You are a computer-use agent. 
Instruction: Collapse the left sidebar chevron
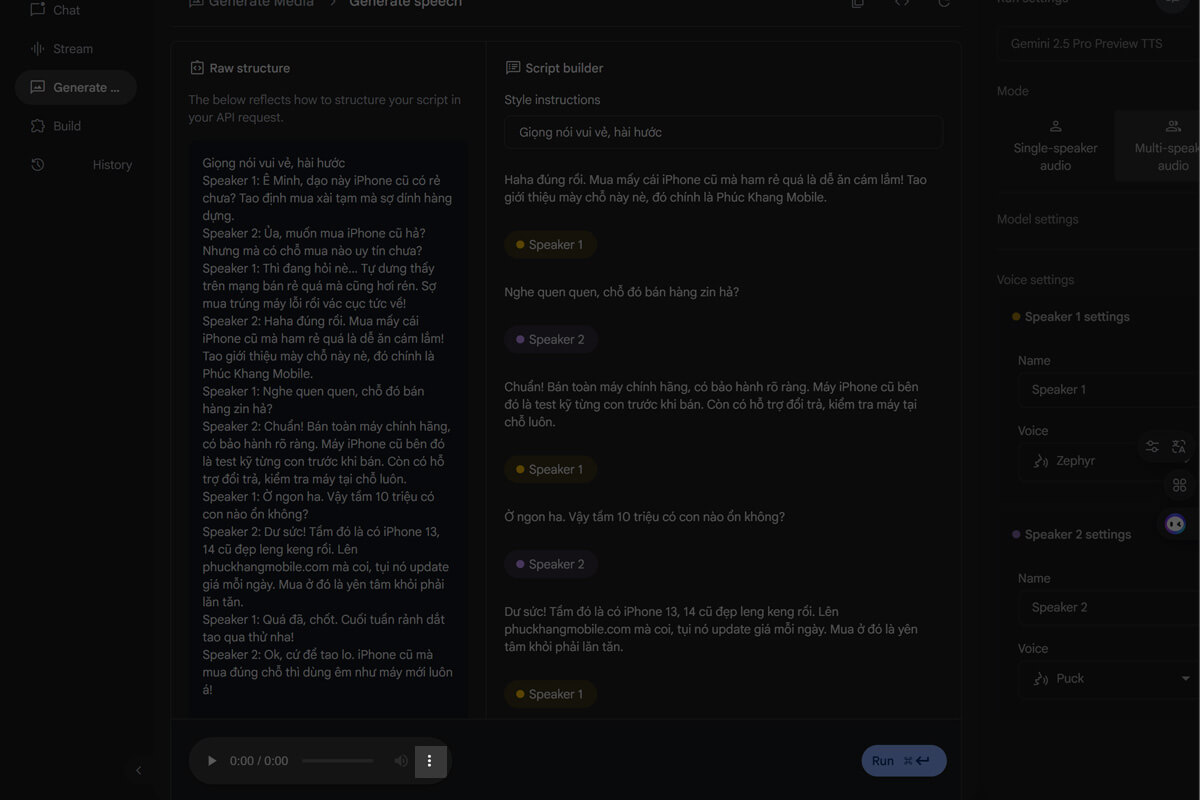tap(139, 770)
